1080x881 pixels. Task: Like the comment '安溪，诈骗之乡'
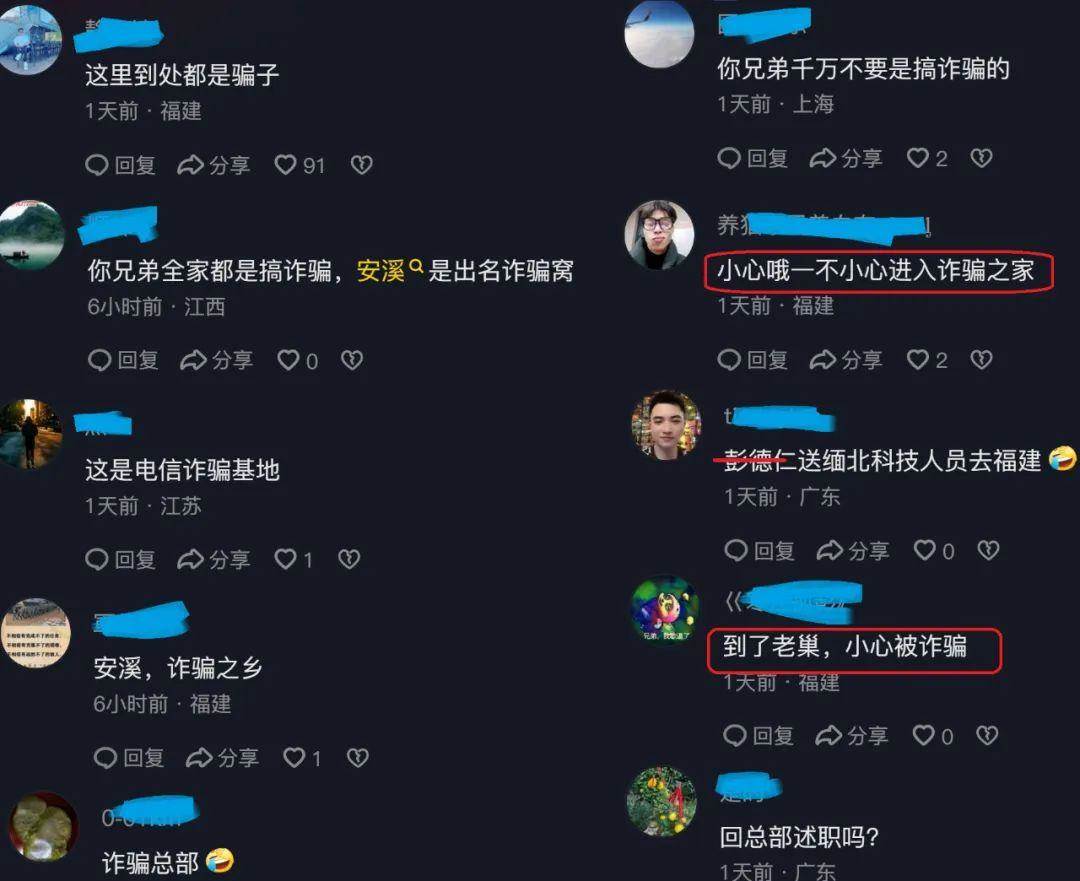pos(302,758)
